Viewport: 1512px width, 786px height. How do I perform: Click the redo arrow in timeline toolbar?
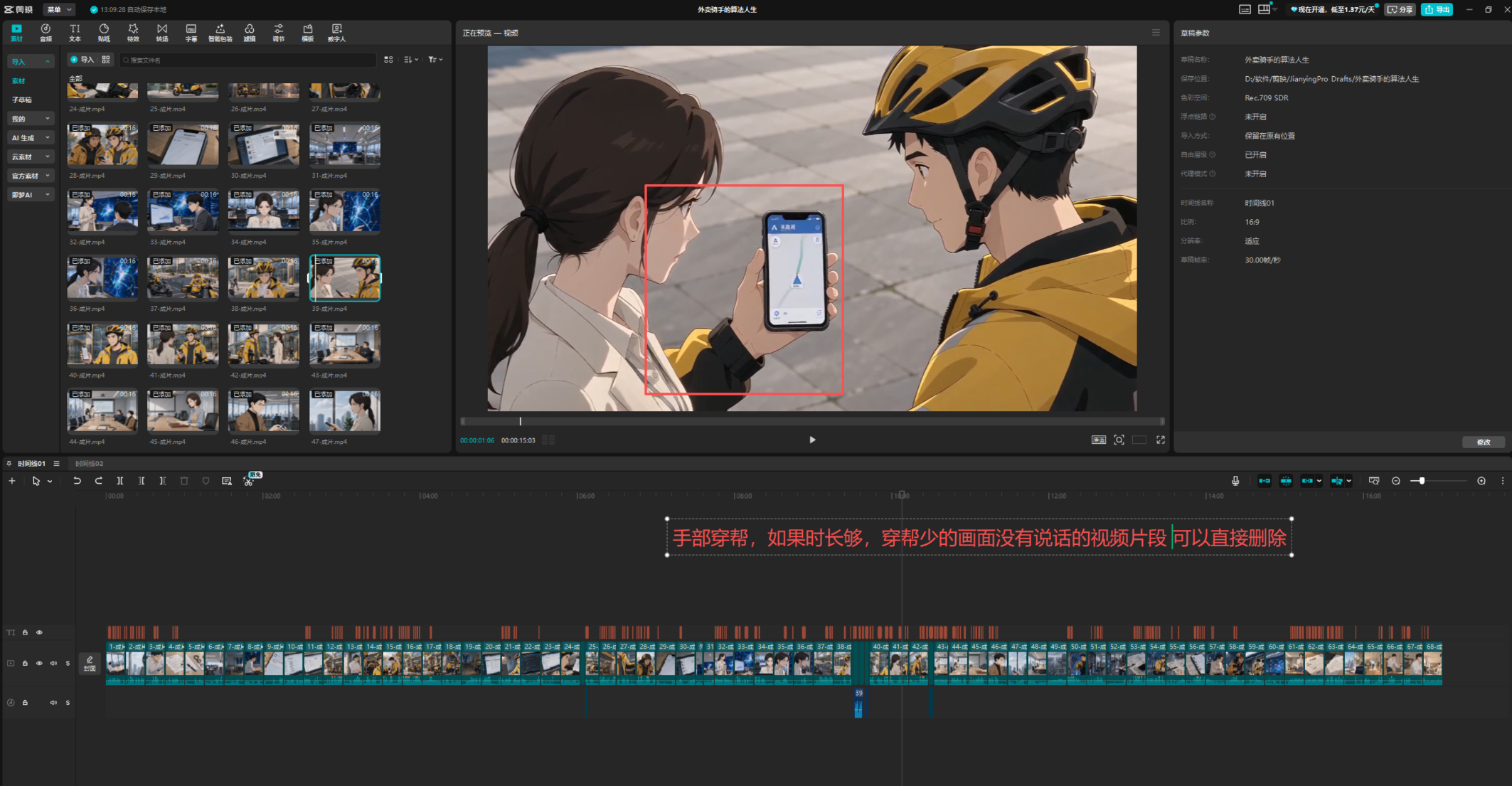click(x=99, y=481)
